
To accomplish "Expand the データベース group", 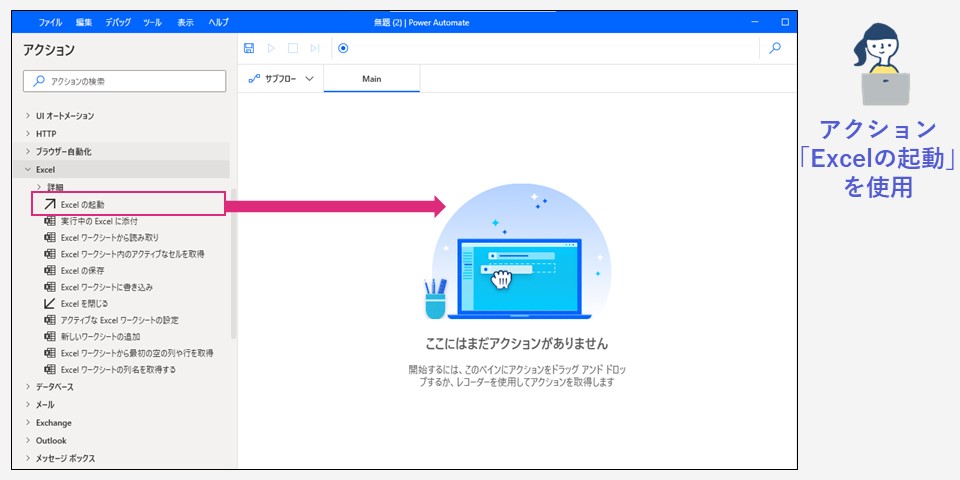I will pos(28,387).
